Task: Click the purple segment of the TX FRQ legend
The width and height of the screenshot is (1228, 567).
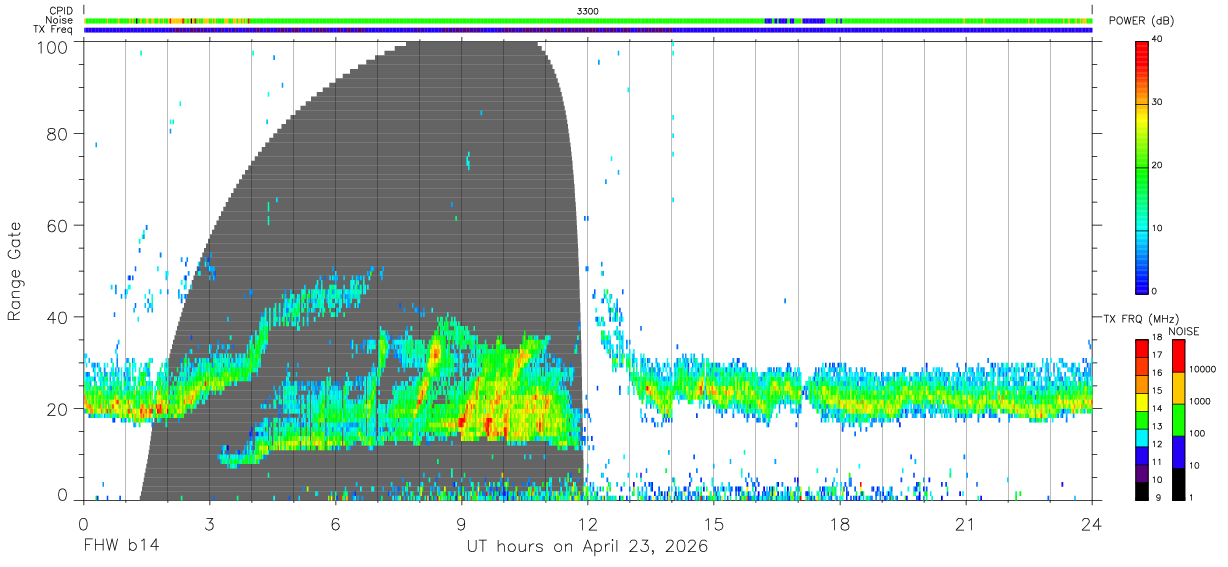Action: click(x=1142, y=473)
